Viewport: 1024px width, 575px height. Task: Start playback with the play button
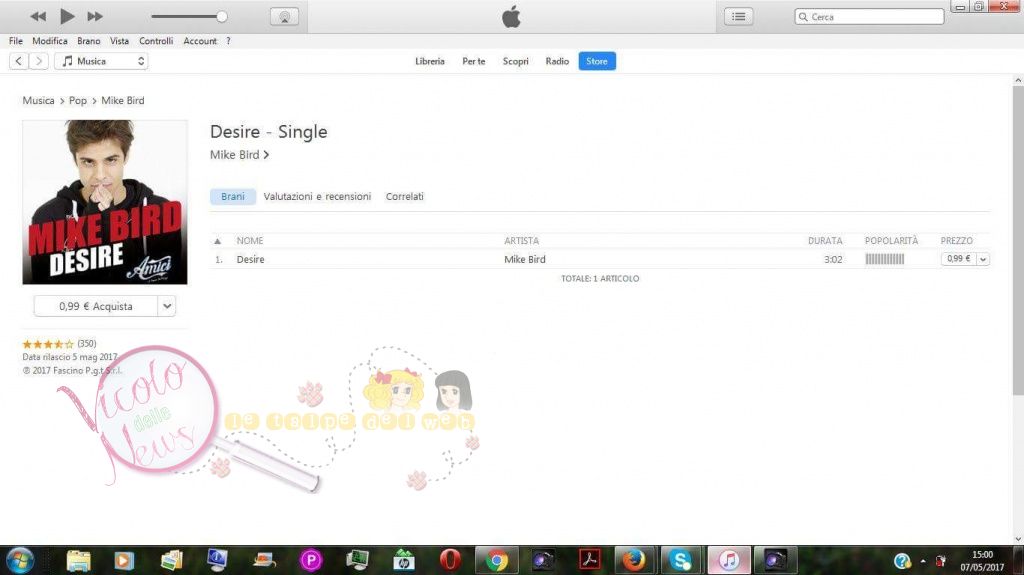tap(67, 16)
